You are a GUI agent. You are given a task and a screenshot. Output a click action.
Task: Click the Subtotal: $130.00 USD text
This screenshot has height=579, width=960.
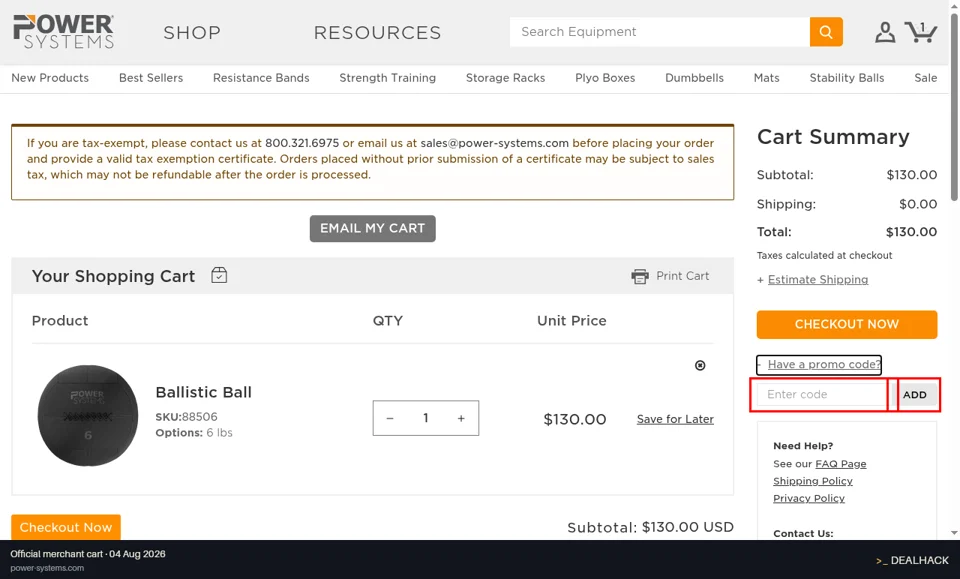[650, 528]
